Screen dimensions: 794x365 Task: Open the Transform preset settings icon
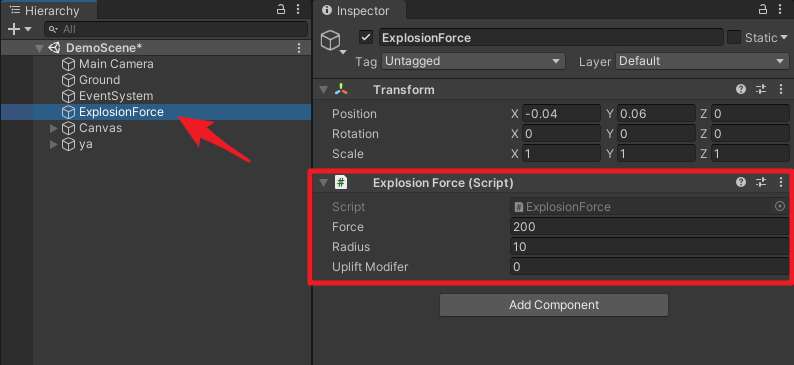pyautogui.click(x=761, y=90)
